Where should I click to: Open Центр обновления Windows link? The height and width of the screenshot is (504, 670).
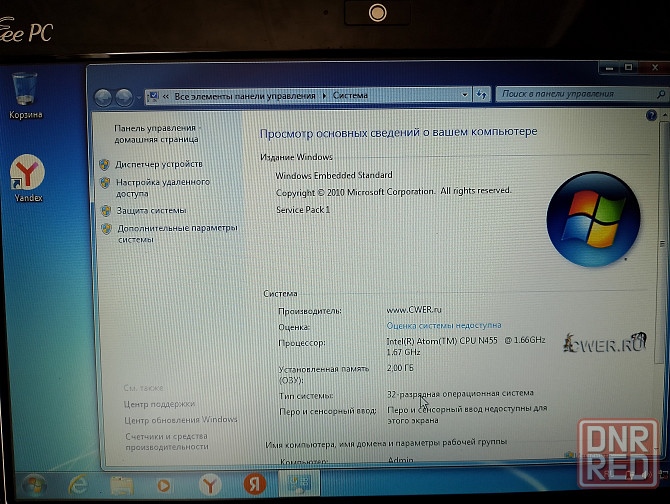click(181, 420)
